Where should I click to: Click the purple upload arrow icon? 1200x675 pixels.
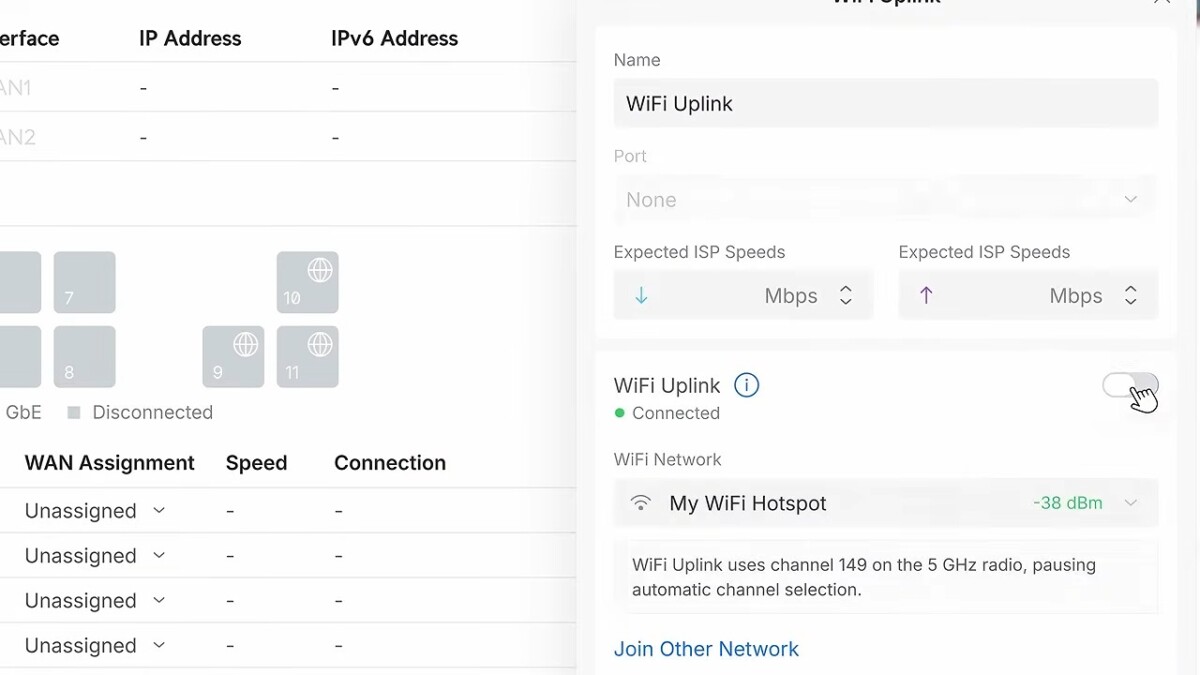click(x=926, y=296)
